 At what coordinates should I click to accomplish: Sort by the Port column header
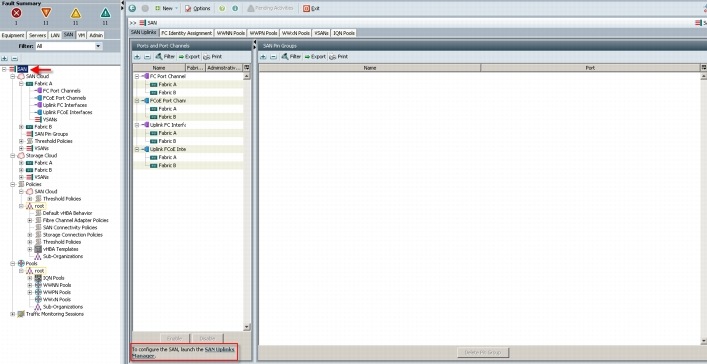pyautogui.click(x=591, y=68)
